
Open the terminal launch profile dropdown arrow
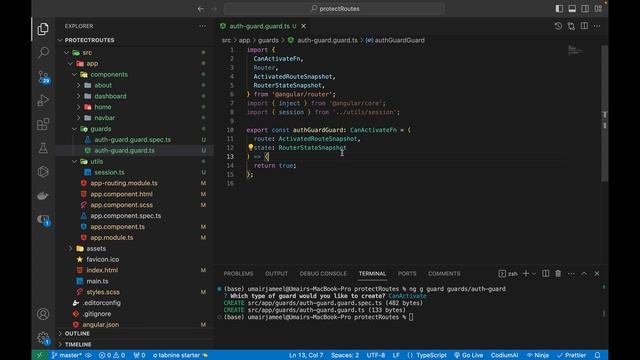533,273
